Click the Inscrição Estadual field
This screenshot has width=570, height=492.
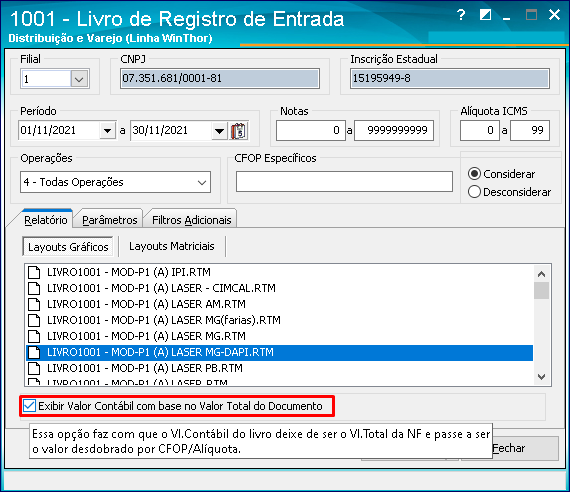click(x=450, y=78)
